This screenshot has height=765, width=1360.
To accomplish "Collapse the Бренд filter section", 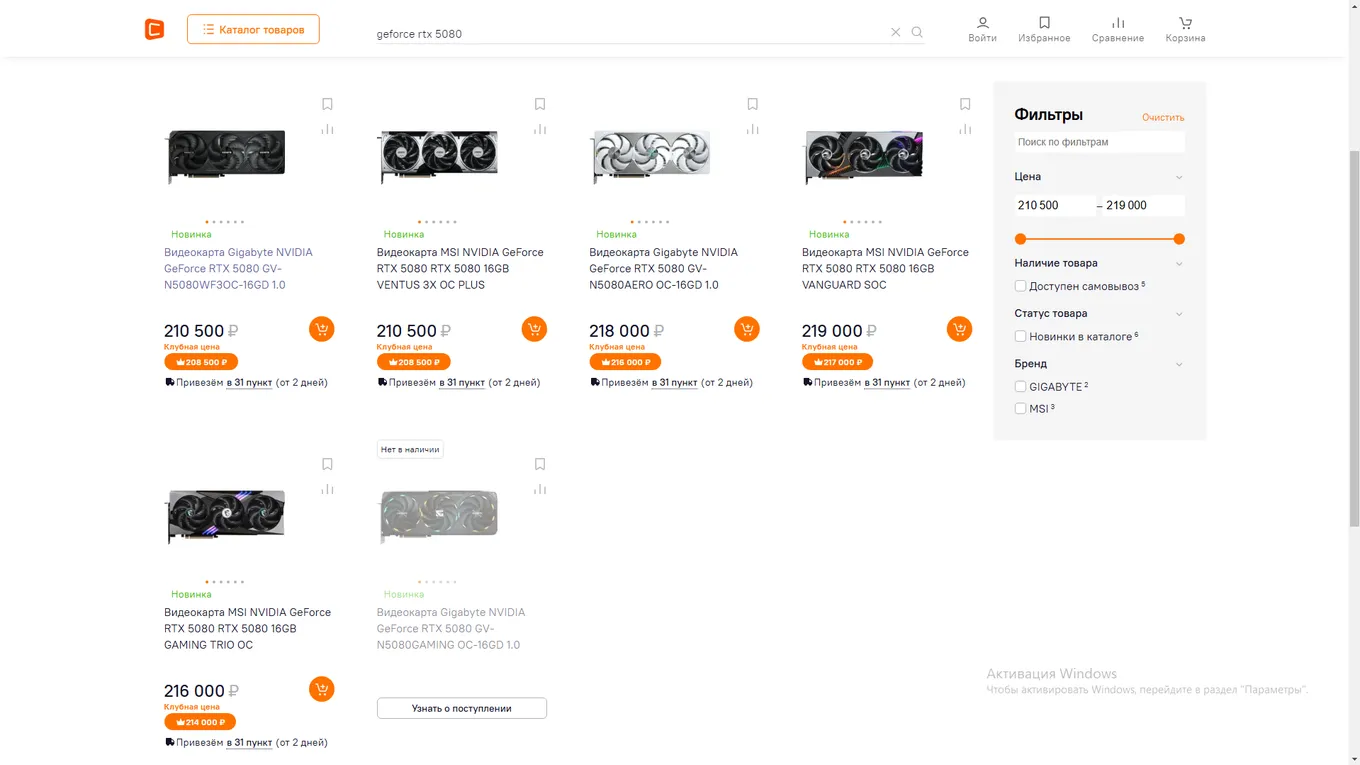I will [x=1179, y=364].
